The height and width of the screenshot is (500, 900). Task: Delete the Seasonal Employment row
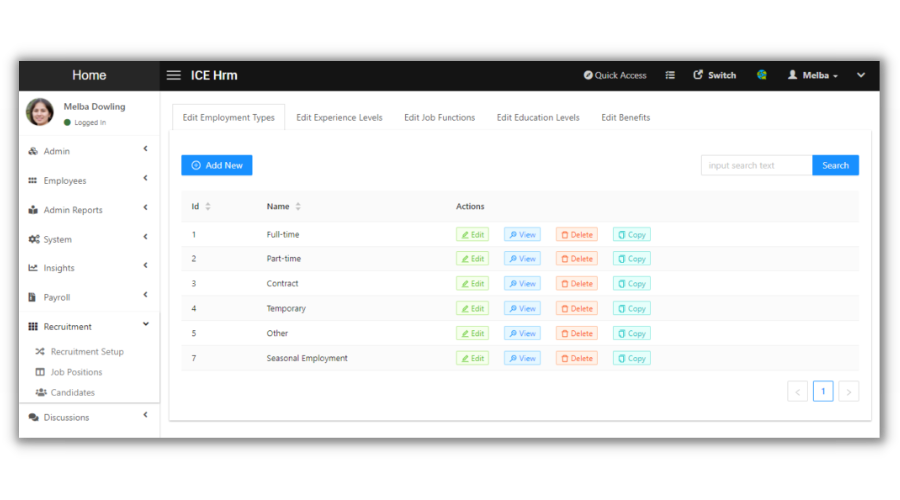tap(576, 358)
